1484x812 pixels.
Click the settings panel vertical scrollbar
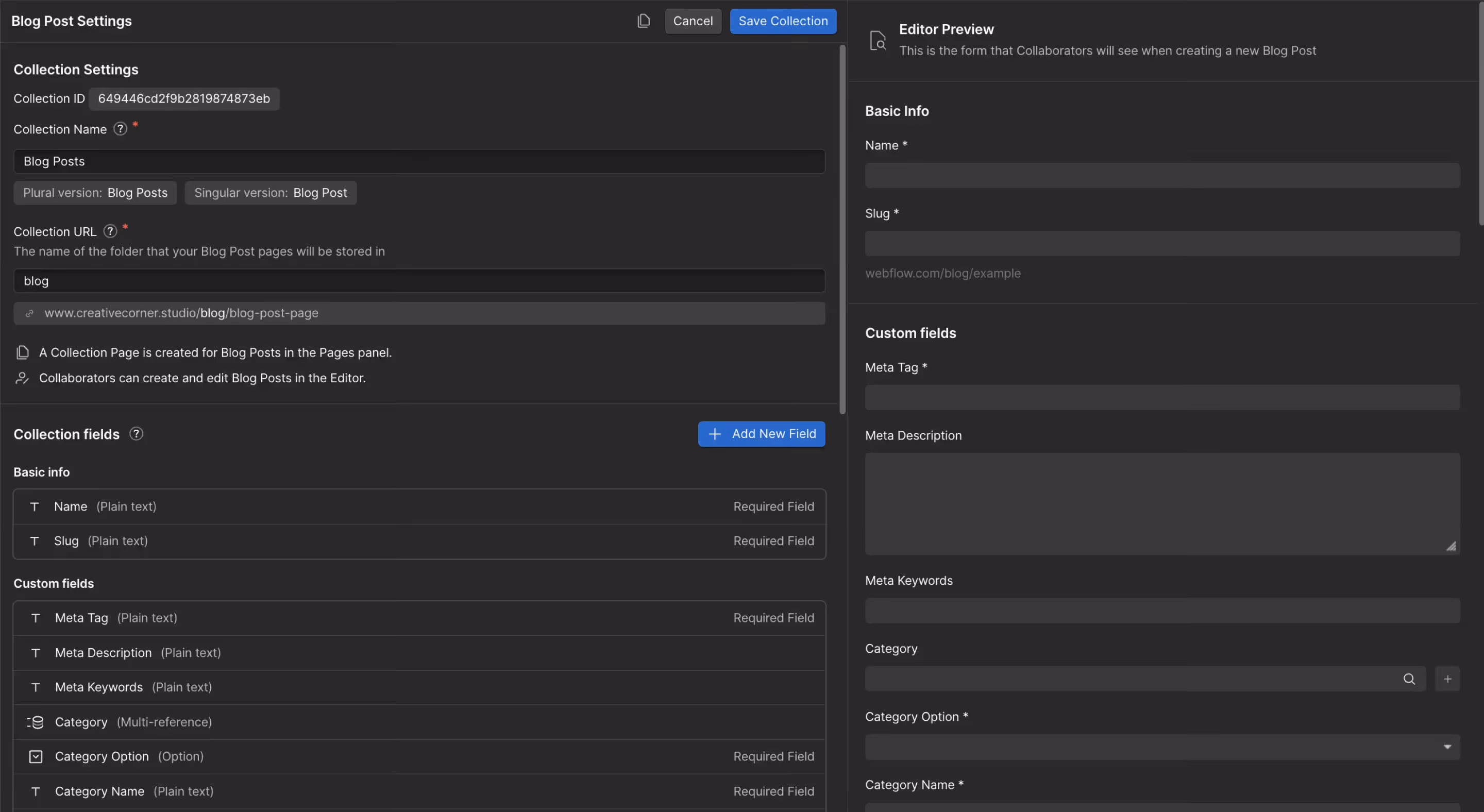coord(842,229)
